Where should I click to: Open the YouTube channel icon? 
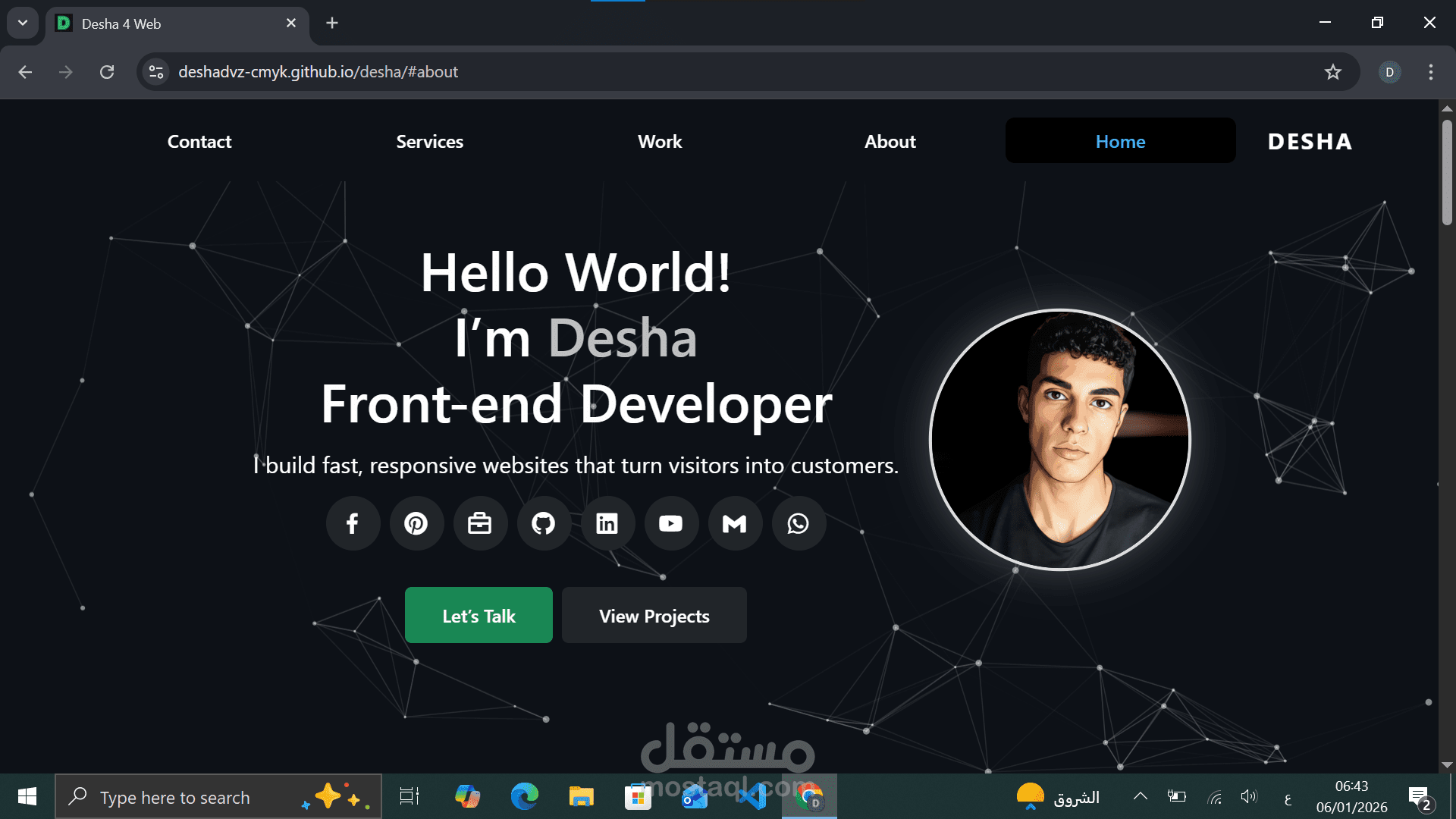coord(671,523)
